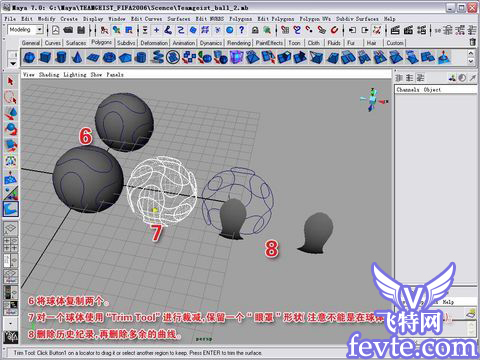Click the highlighted Trim Tool icon in toolbox

(x=10, y=209)
